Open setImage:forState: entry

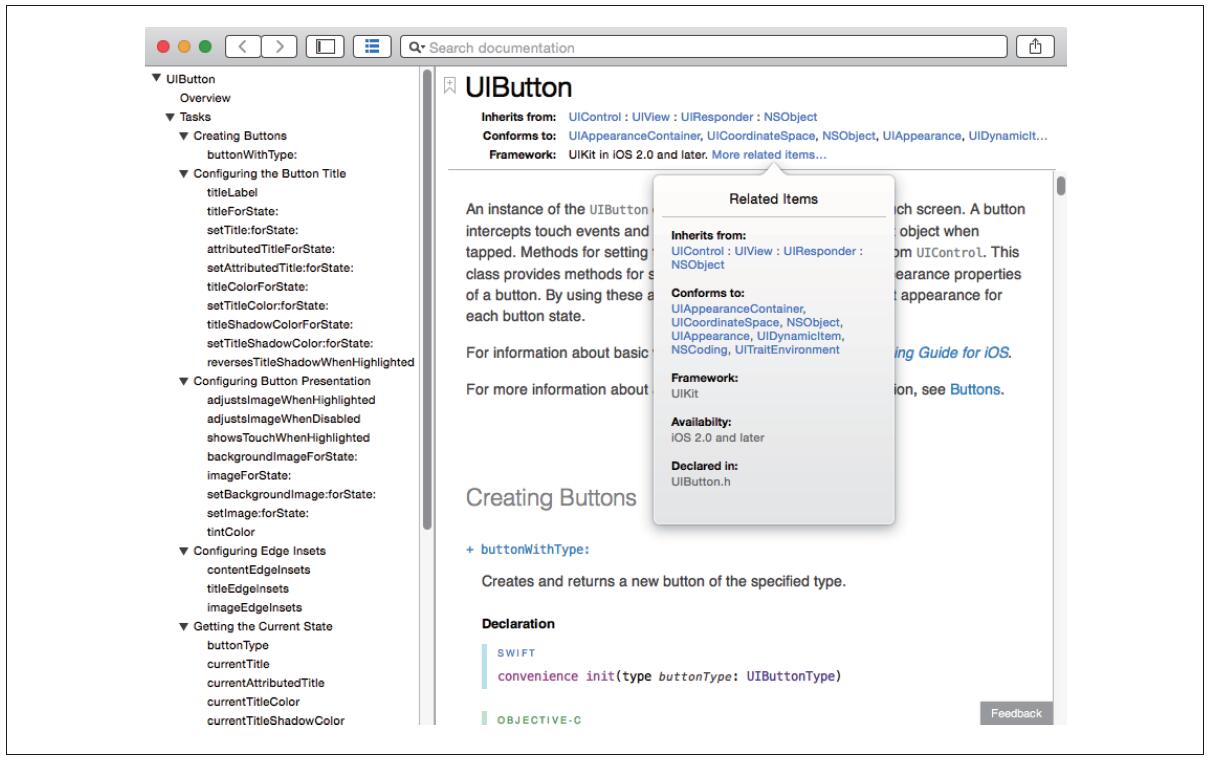point(257,513)
